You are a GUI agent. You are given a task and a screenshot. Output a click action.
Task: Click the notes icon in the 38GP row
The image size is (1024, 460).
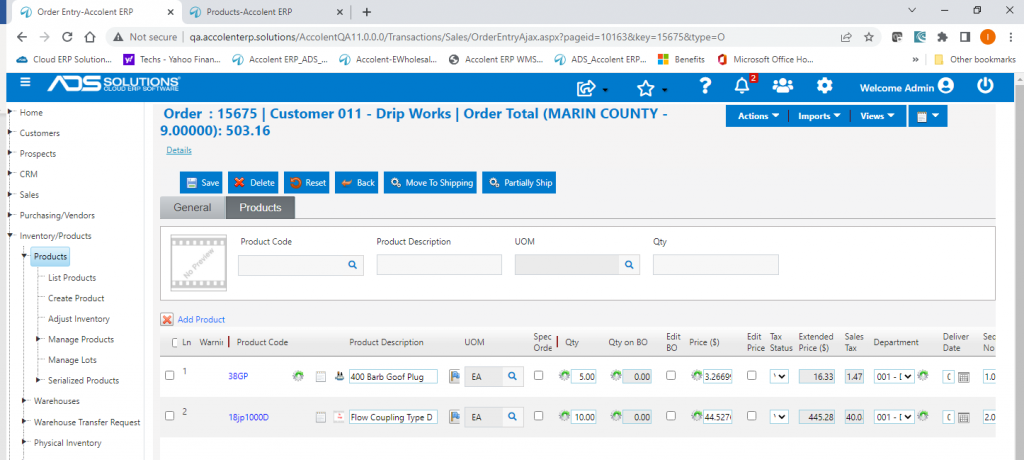pos(321,376)
